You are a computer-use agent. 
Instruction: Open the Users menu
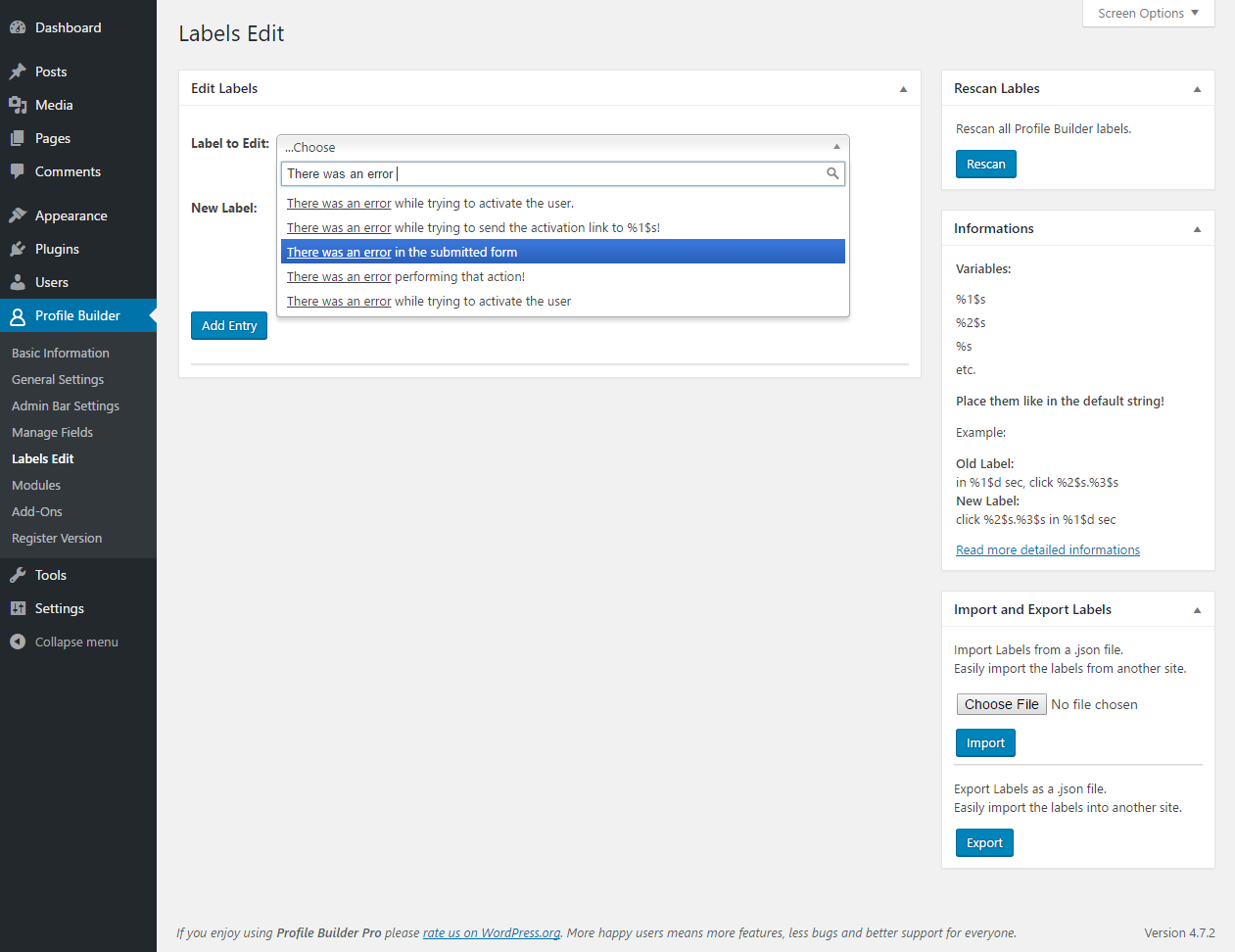pos(78,282)
